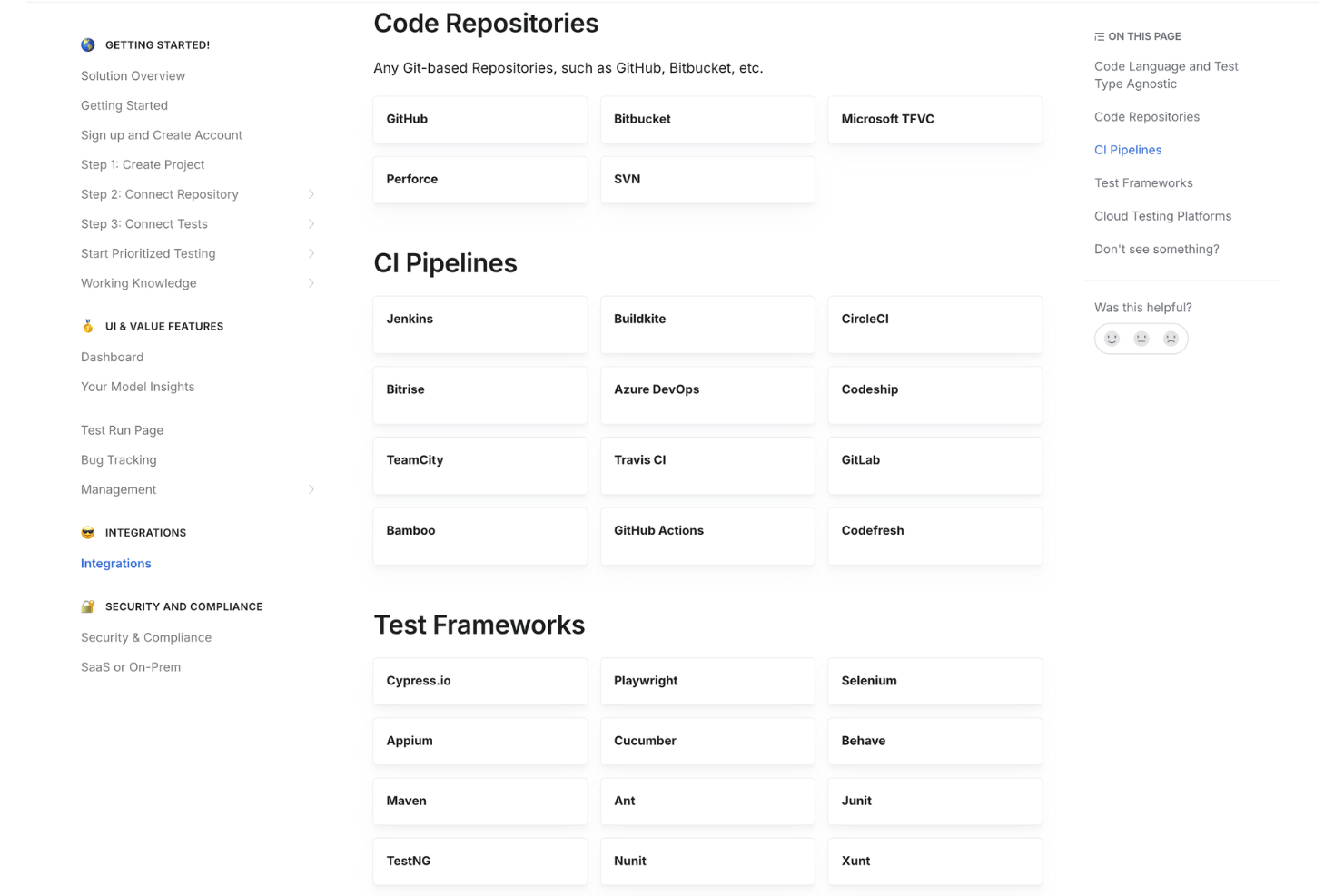Open the TeamCity card
1344x896 pixels.
[x=480, y=467]
